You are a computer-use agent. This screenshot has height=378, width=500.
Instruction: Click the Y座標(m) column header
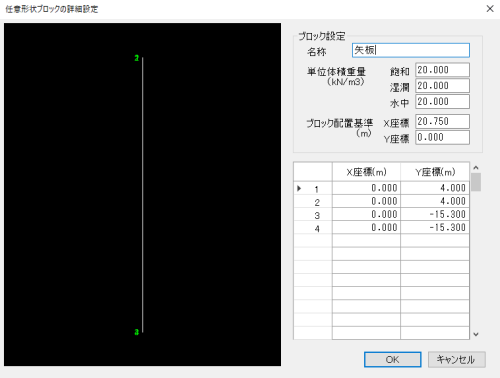pos(435,172)
